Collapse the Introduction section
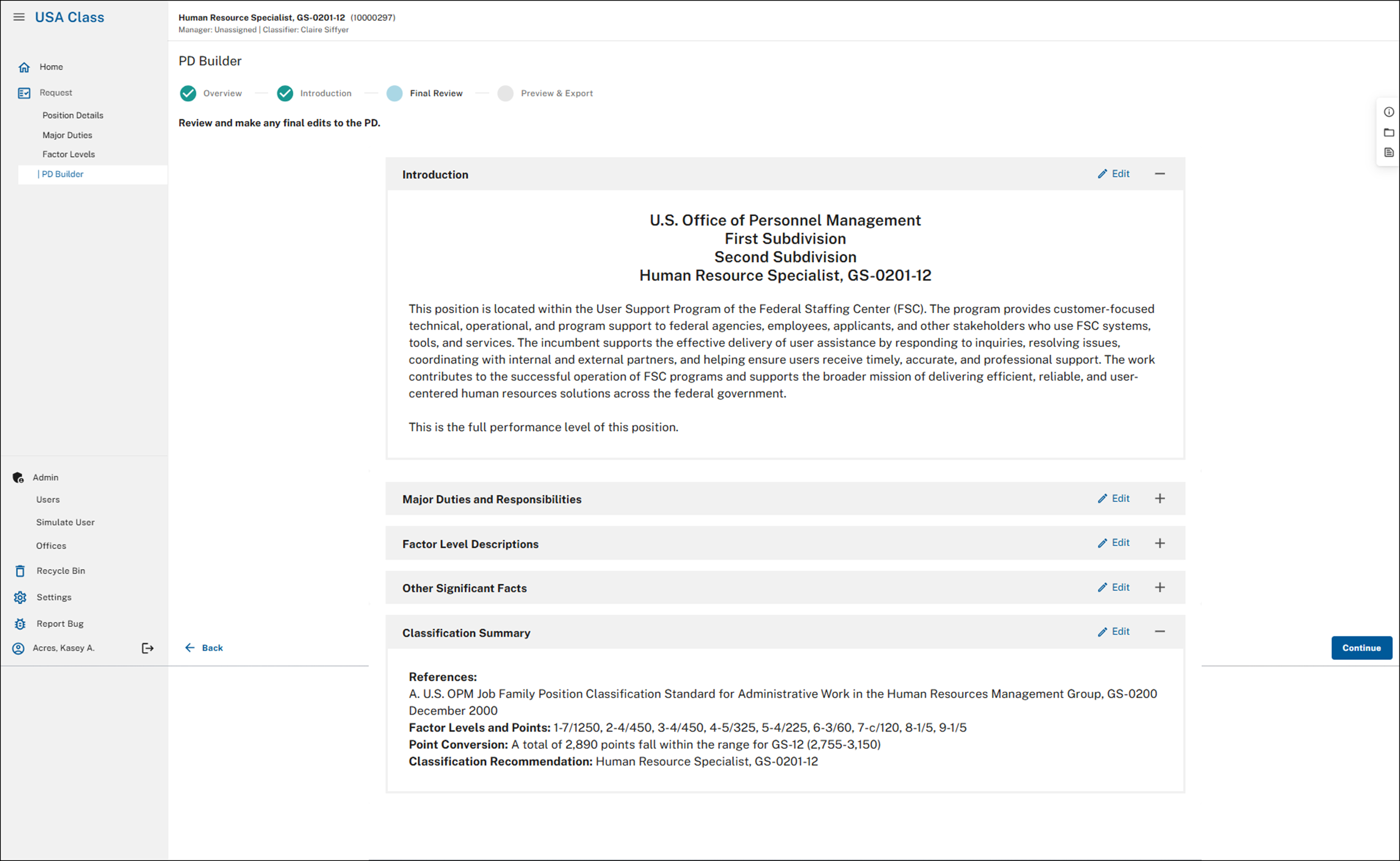The height and width of the screenshot is (861, 1400). (1160, 174)
